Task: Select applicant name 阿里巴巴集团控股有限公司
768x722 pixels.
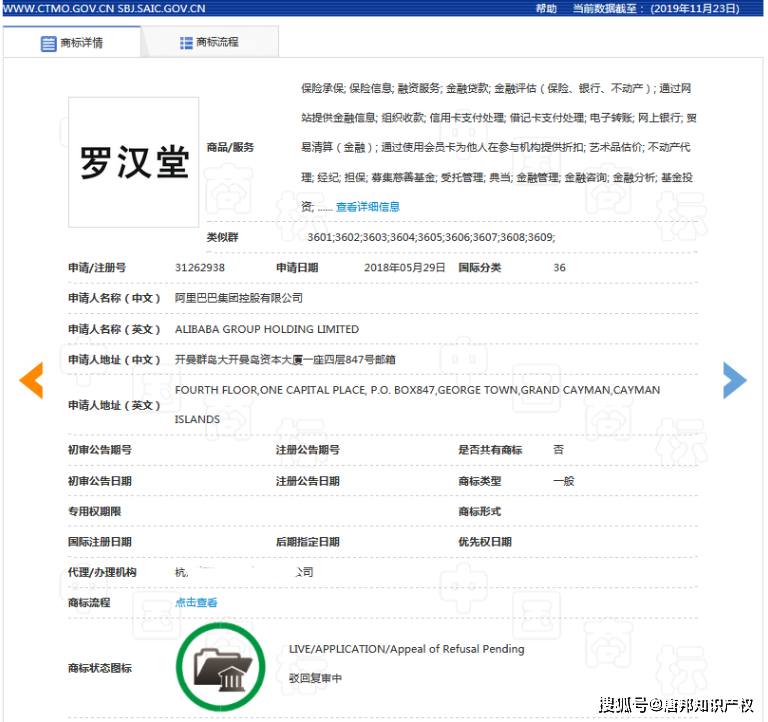Action: point(238,298)
